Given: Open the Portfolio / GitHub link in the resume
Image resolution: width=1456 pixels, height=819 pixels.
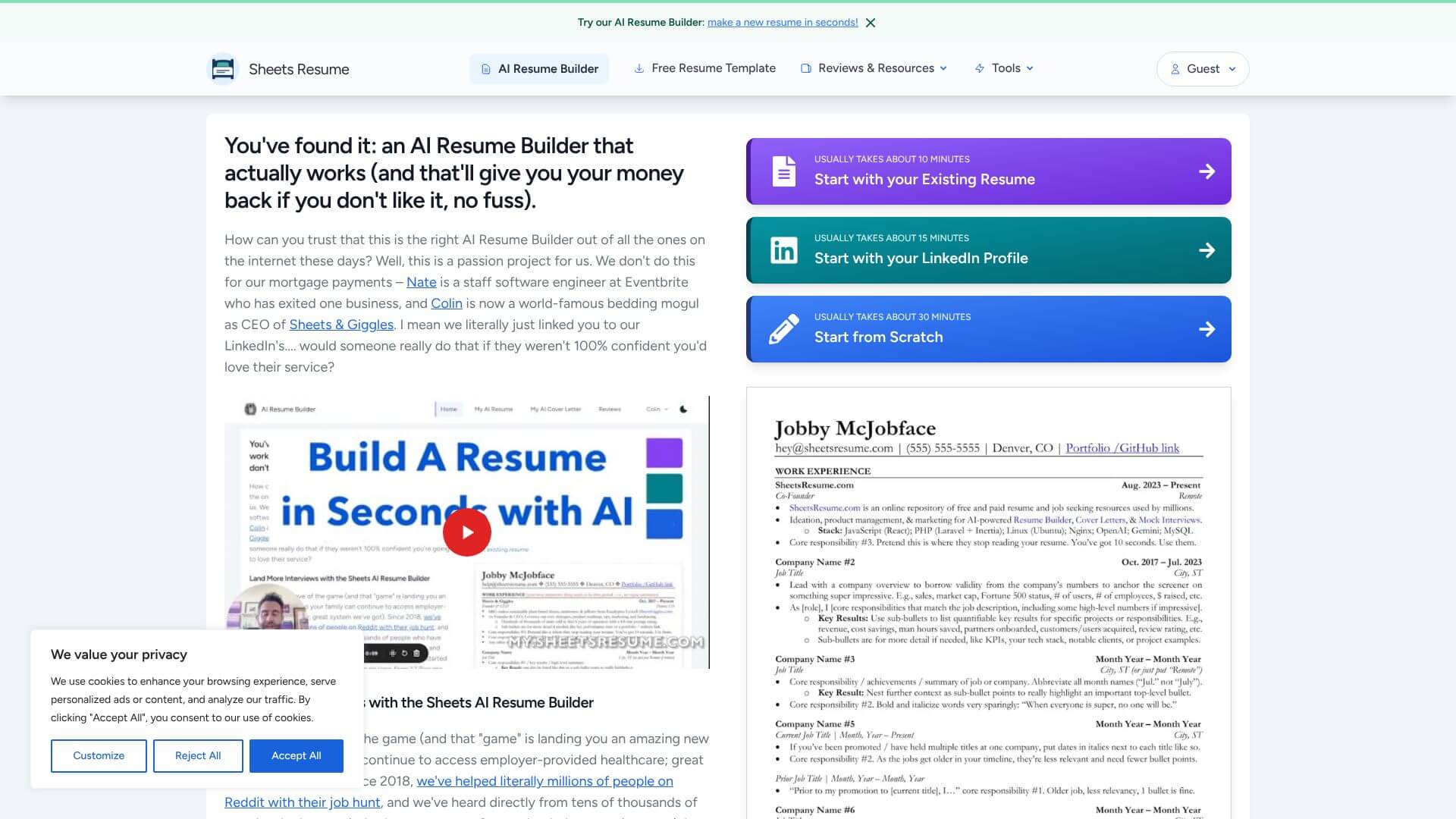Looking at the screenshot, I should pyautogui.click(x=1122, y=448).
